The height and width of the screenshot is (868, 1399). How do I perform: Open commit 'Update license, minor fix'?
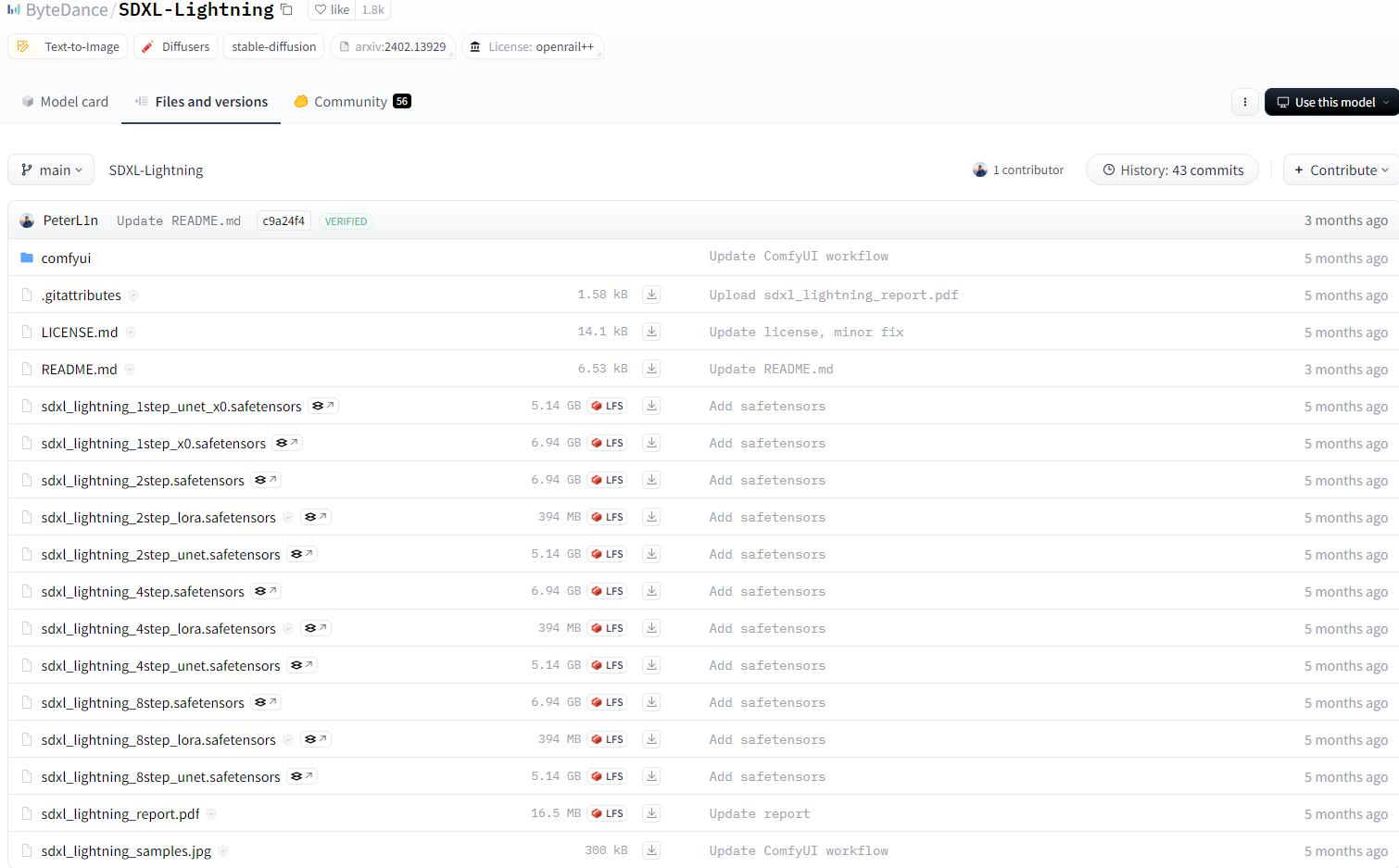(x=806, y=332)
